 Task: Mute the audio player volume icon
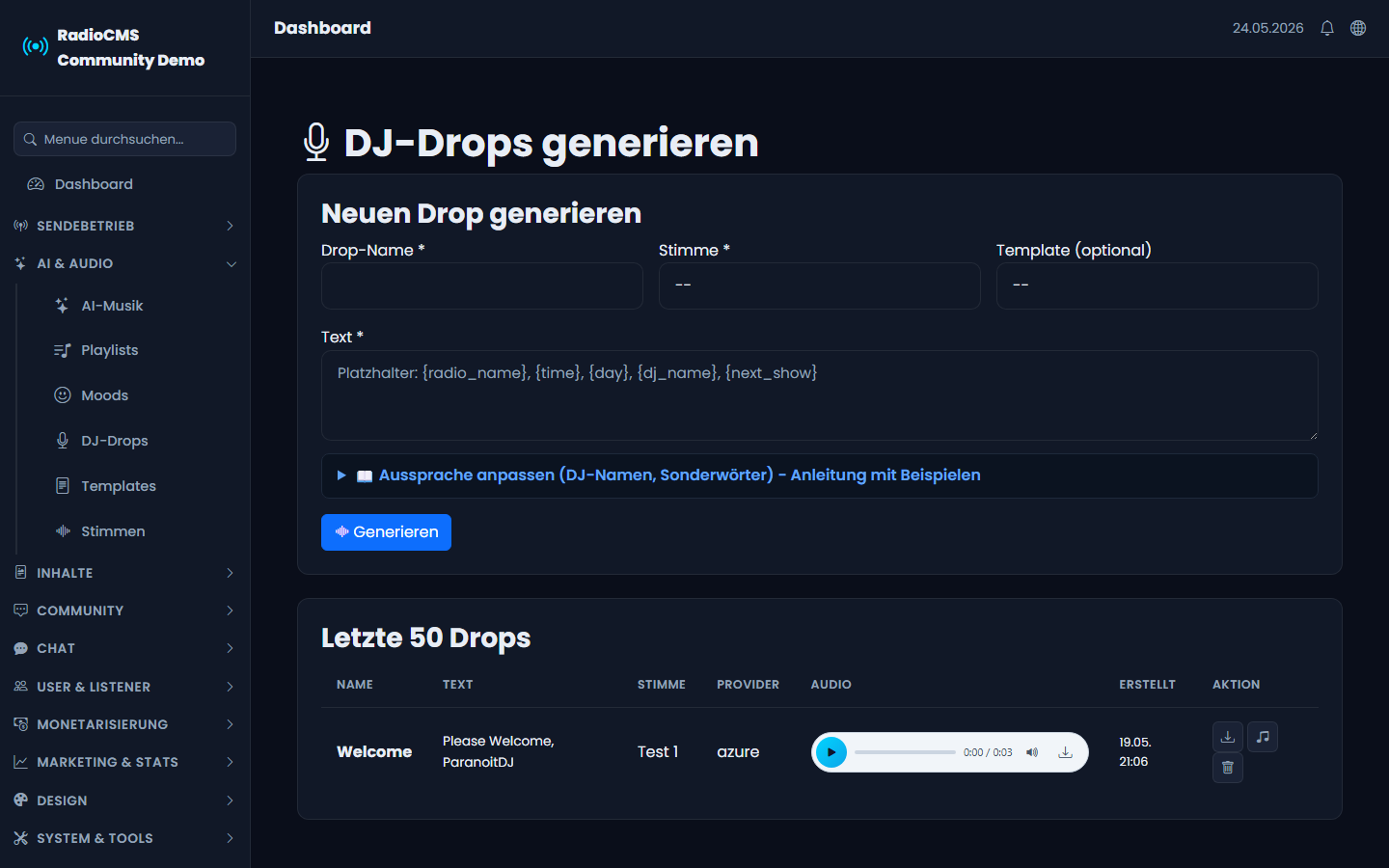[x=1032, y=752]
